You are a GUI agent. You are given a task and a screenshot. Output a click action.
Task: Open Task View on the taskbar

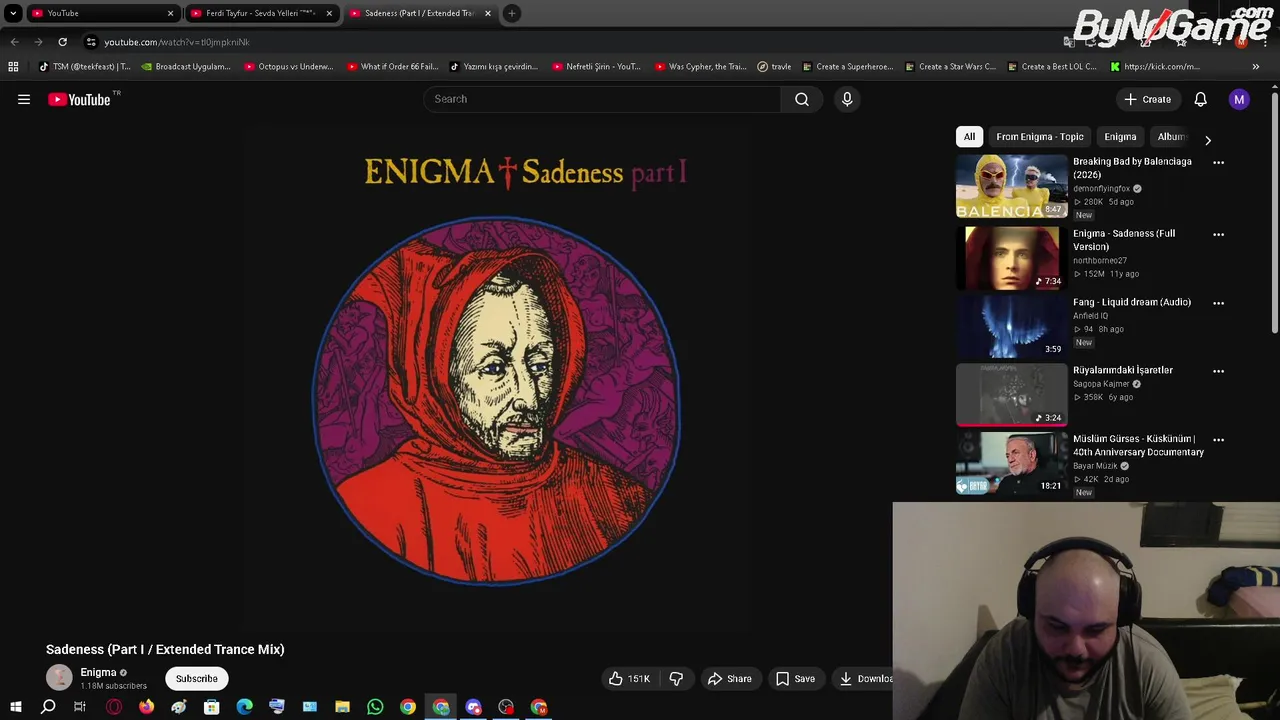tap(80, 707)
